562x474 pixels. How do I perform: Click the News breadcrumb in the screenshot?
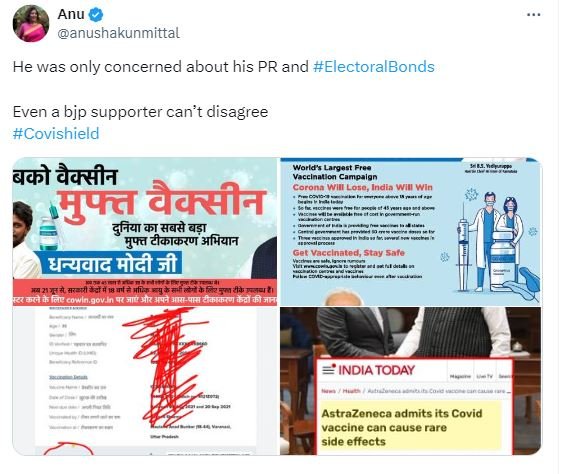tap(329, 391)
